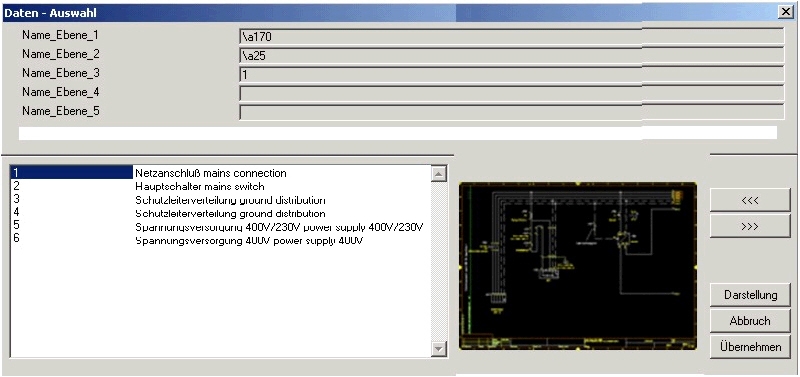
Task: Click the Name_Ebene_3 field showing 1
Action: coord(511,74)
